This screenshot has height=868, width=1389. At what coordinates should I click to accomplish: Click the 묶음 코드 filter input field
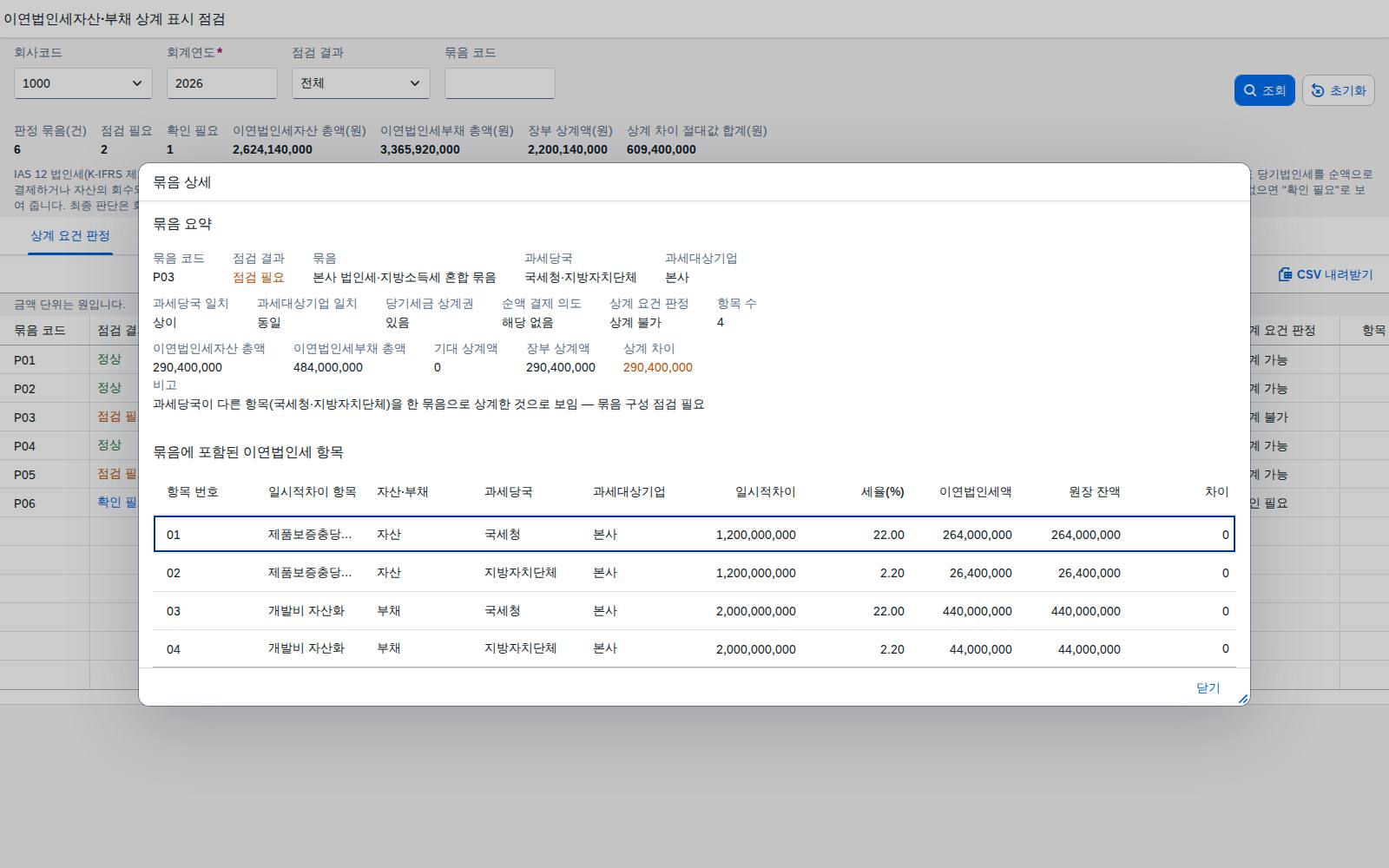point(500,83)
